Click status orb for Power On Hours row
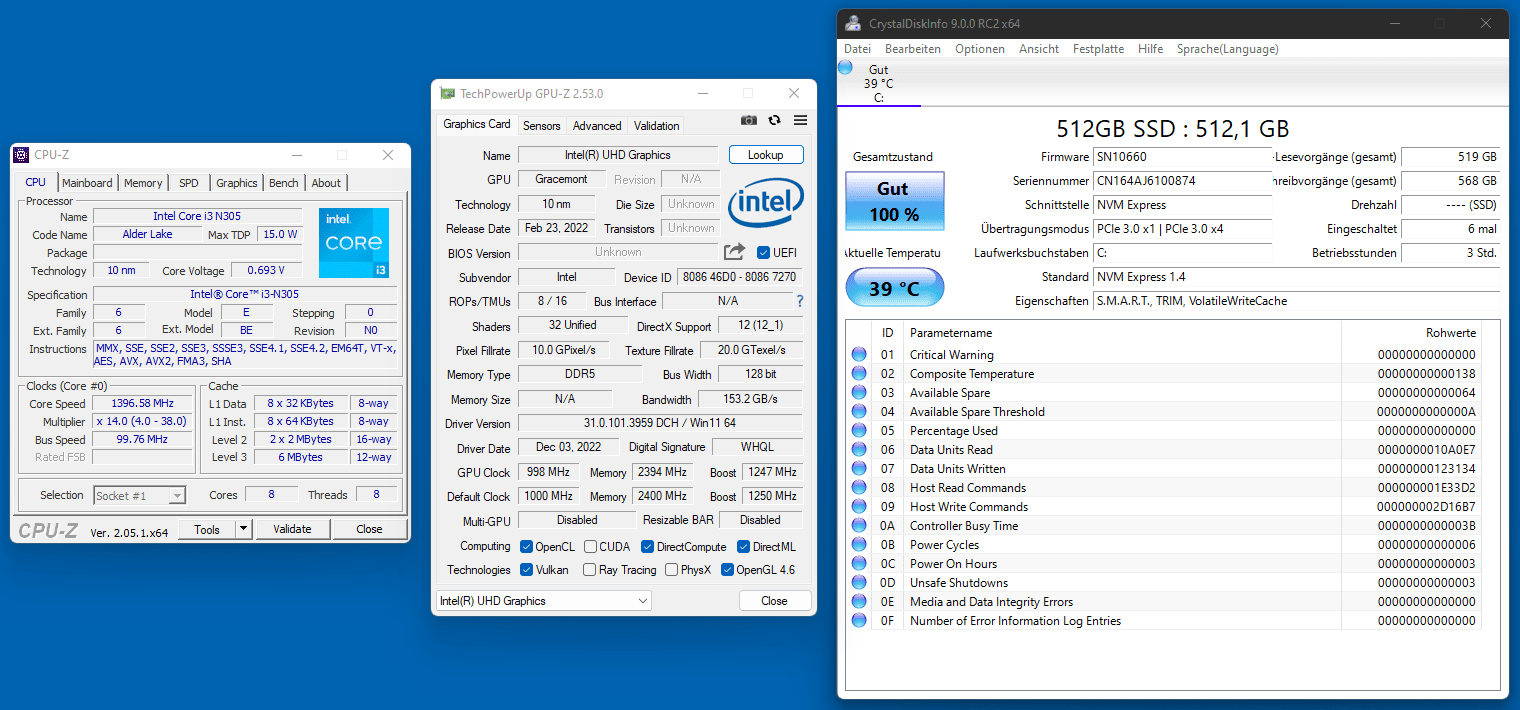 [859, 564]
